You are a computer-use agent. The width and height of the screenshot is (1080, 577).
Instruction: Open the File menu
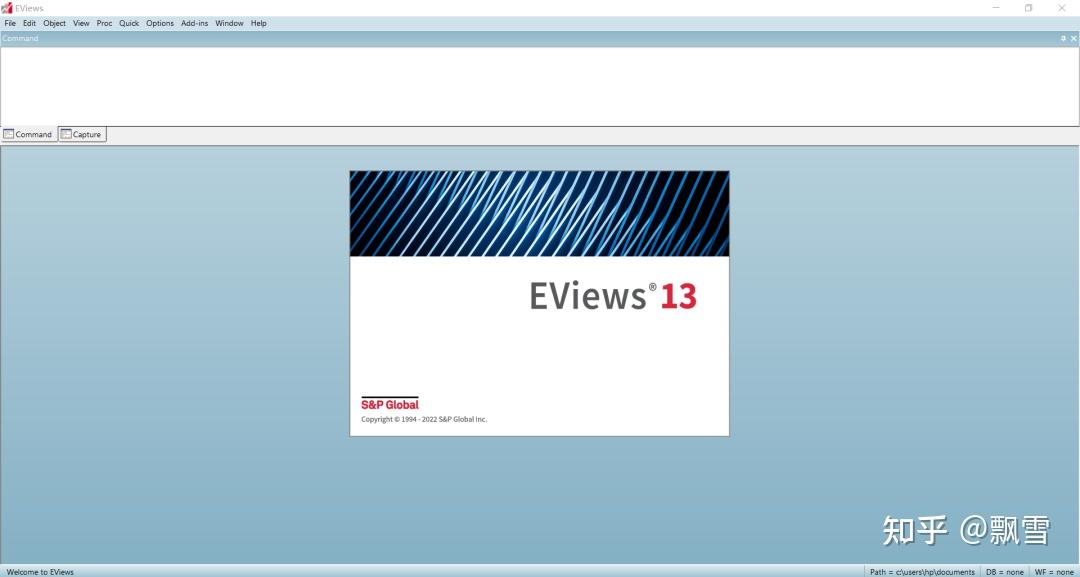(x=10, y=22)
